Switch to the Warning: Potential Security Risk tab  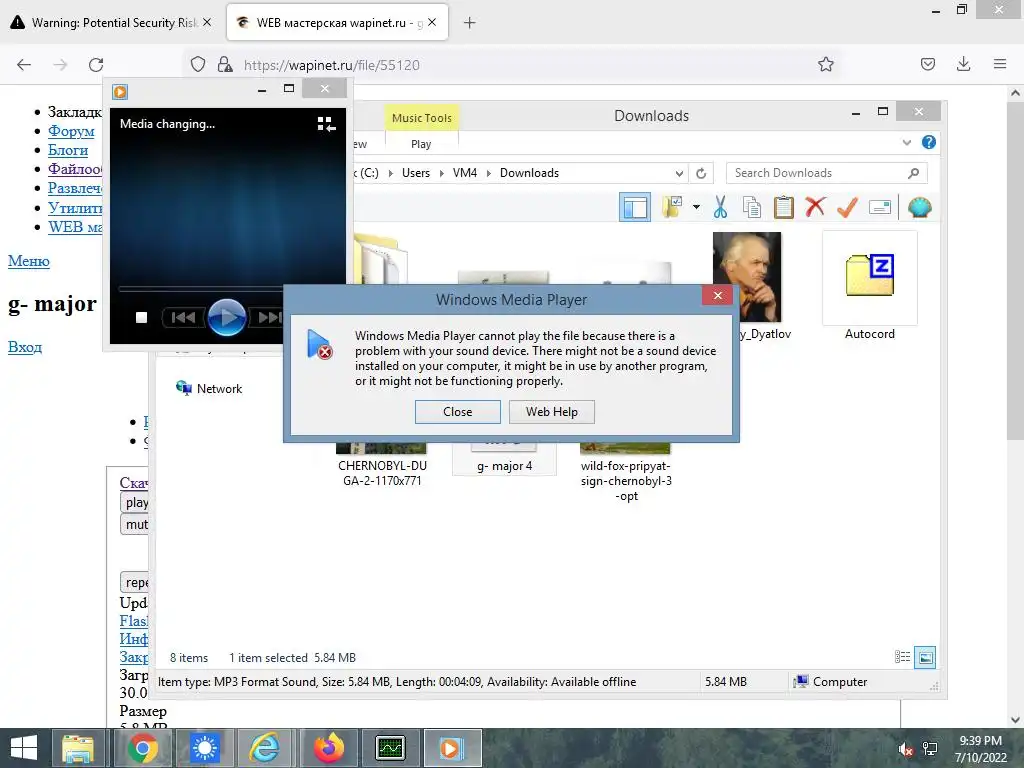tap(111, 23)
